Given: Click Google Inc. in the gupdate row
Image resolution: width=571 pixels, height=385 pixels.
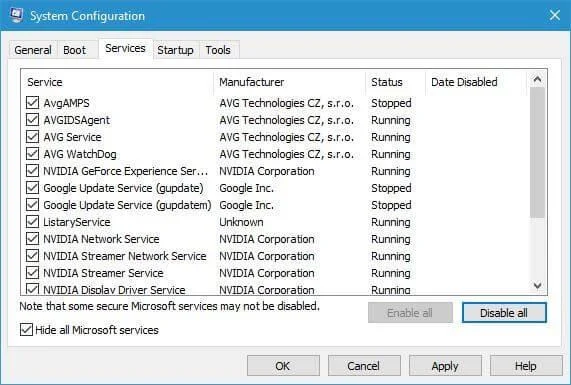Looking at the screenshot, I should tap(246, 188).
